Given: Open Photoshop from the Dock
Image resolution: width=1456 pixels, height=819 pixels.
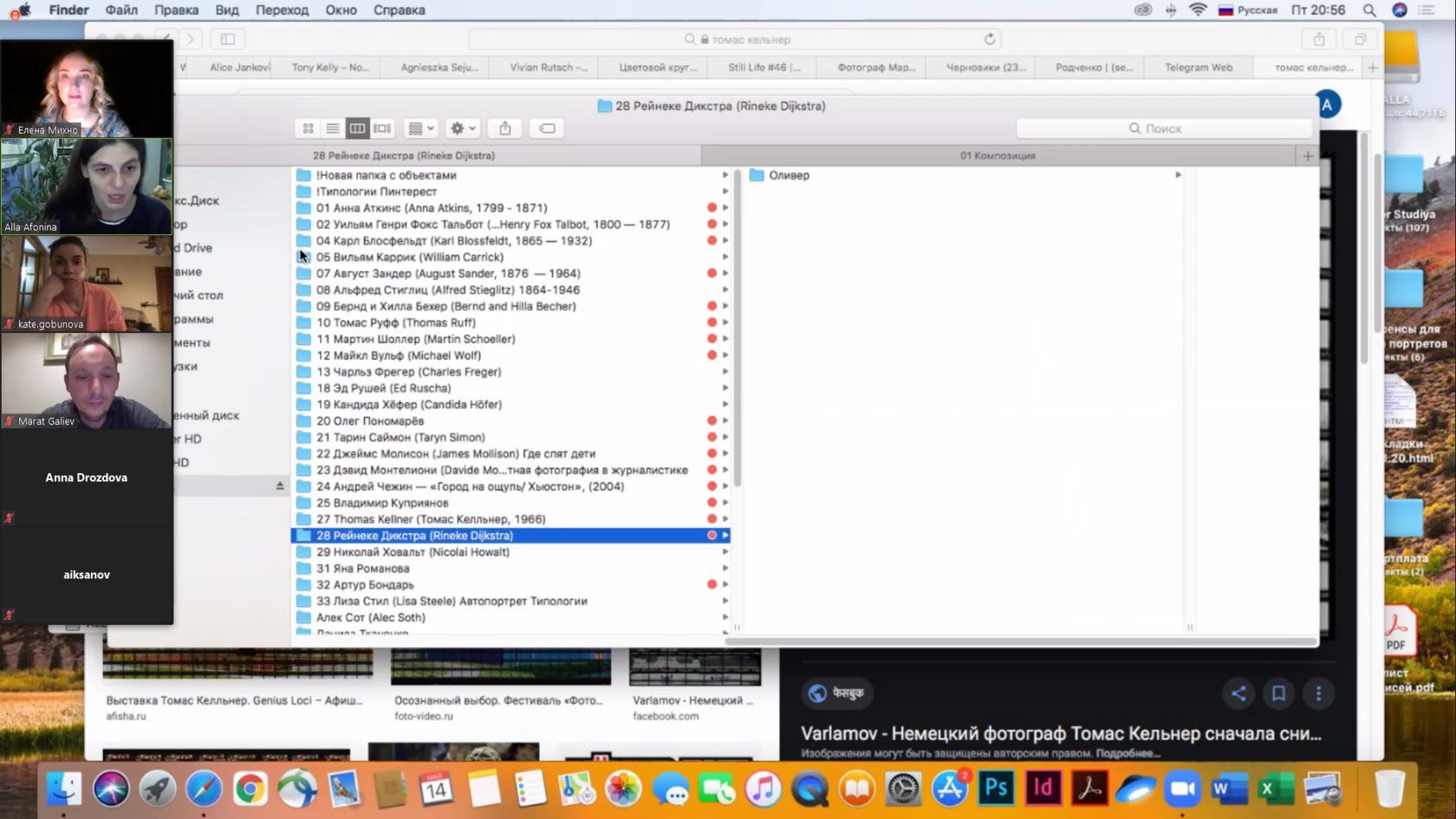Looking at the screenshot, I should click(x=996, y=789).
